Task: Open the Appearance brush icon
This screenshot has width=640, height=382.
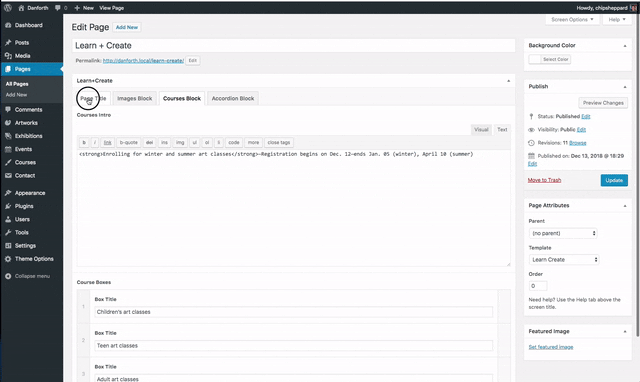Action: 8,193
